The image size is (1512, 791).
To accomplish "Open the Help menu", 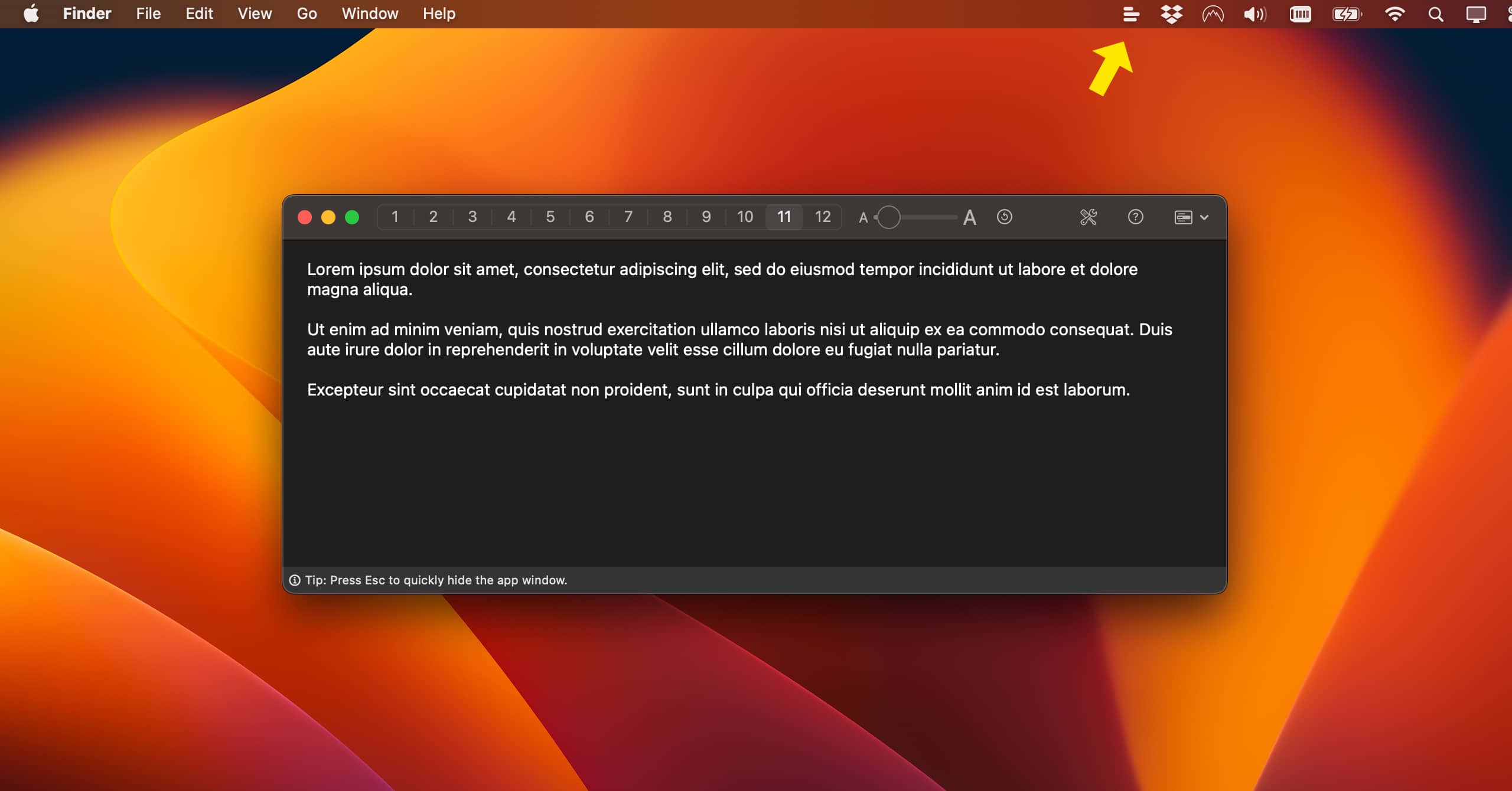I will click(x=439, y=14).
